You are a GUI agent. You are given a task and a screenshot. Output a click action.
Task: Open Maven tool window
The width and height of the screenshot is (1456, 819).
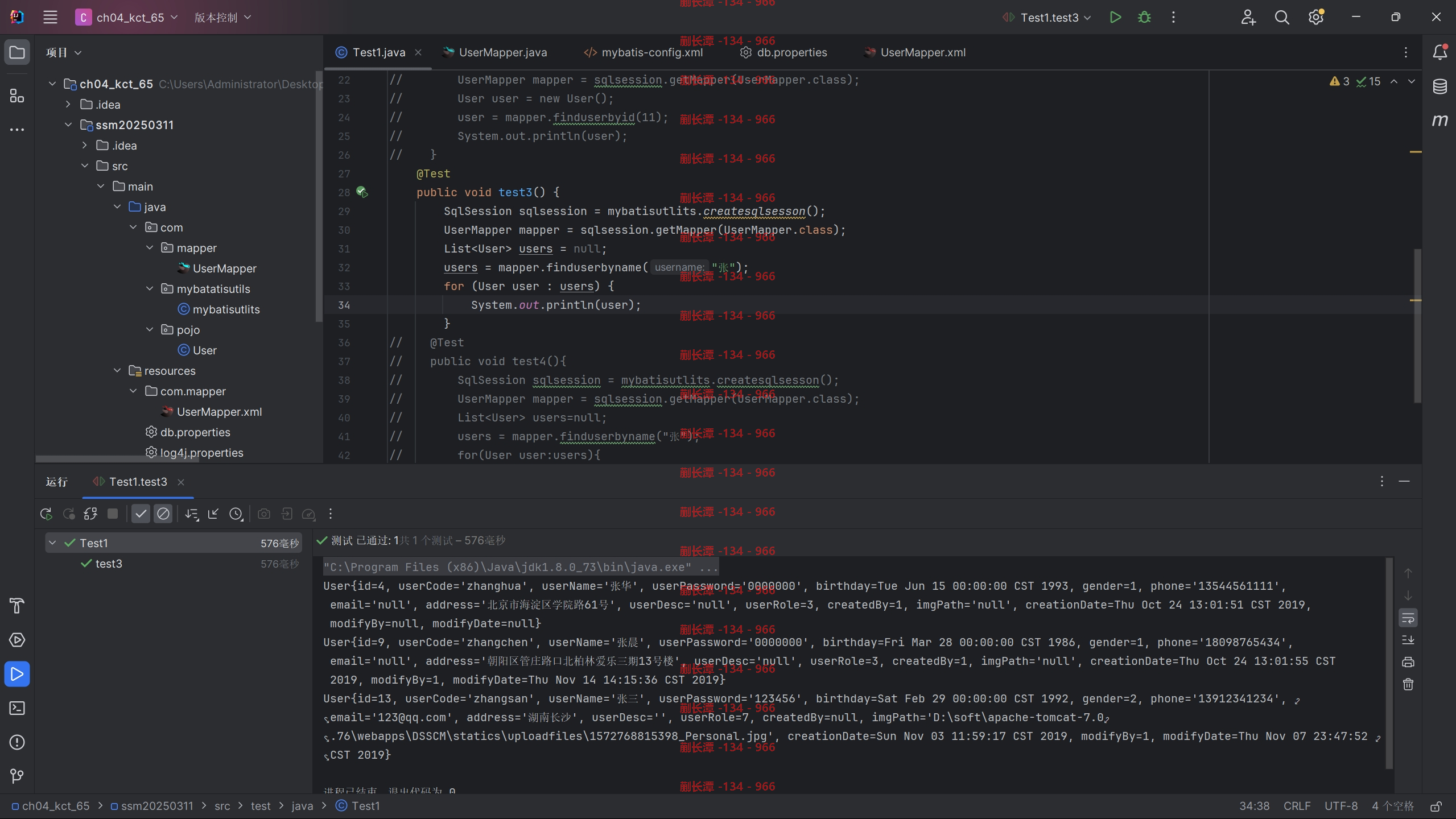pyautogui.click(x=1439, y=120)
